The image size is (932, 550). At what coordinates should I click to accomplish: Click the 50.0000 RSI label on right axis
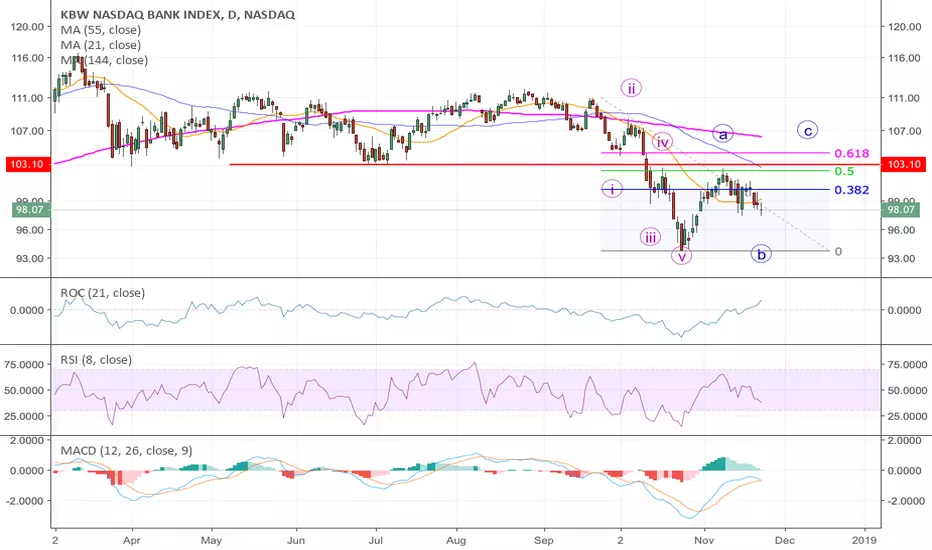click(x=907, y=390)
